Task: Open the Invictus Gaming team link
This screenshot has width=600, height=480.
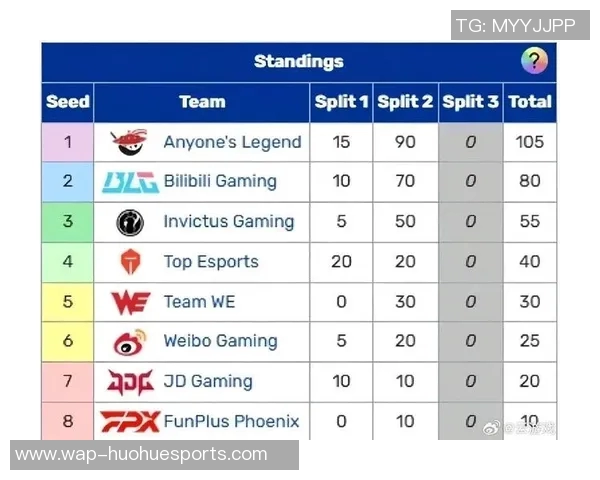Action: pyautogui.click(x=229, y=222)
